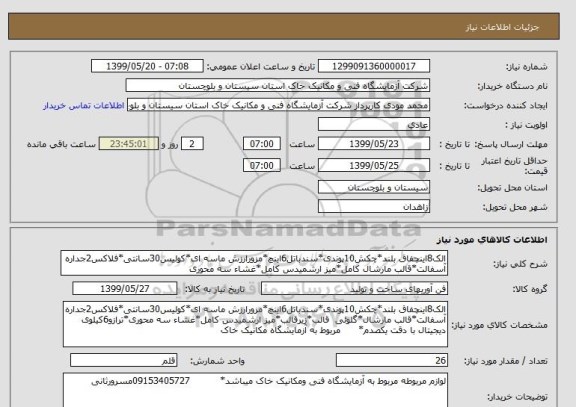
Task: Click the مشخصات کالای مورد نیاز text area
Action: click(x=255, y=324)
